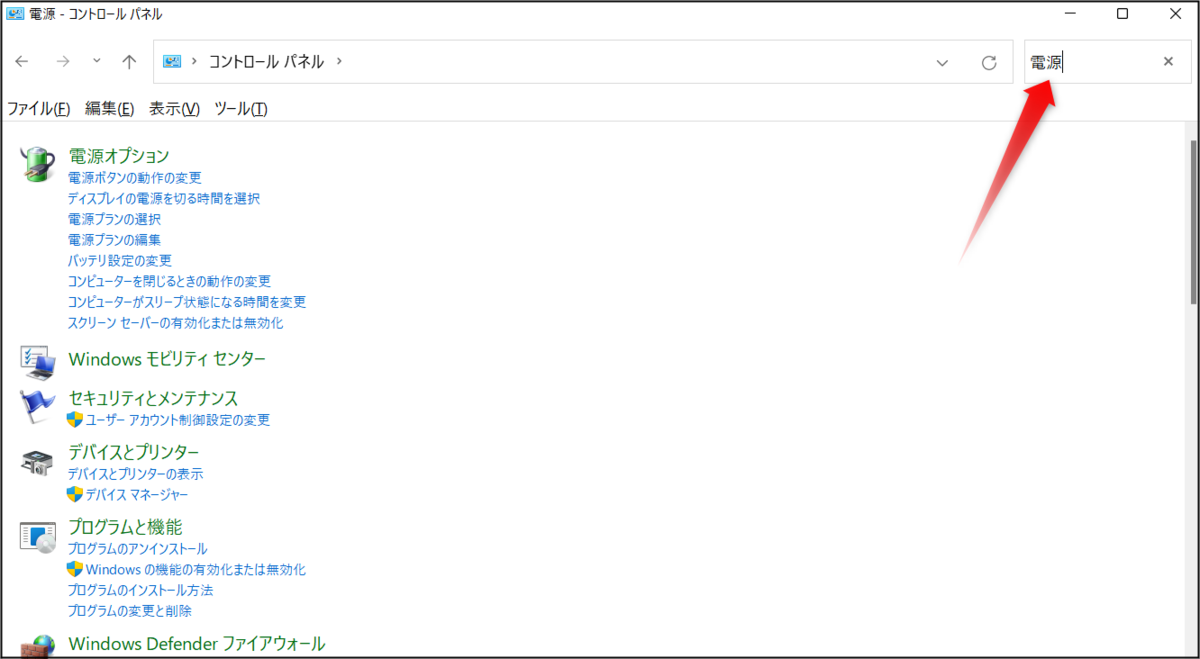Open Windows Defender ファイアウォール heading

pos(196,643)
